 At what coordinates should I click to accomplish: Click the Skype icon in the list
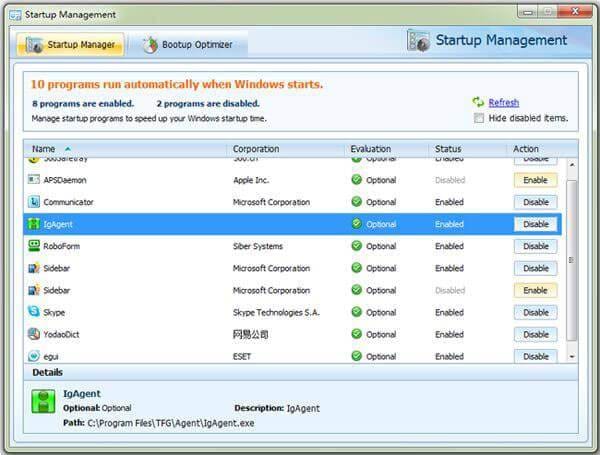35,312
